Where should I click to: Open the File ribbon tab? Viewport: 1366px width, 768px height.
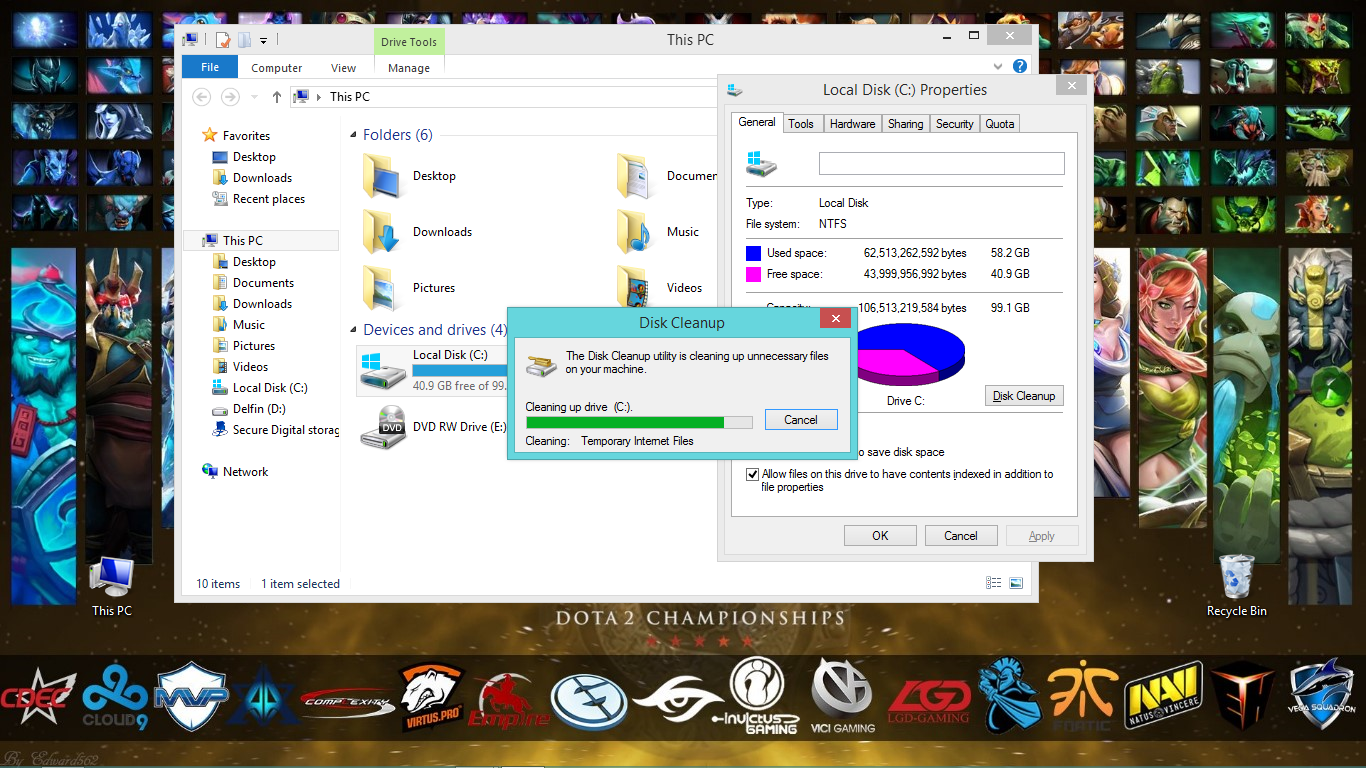pyautogui.click(x=210, y=67)
